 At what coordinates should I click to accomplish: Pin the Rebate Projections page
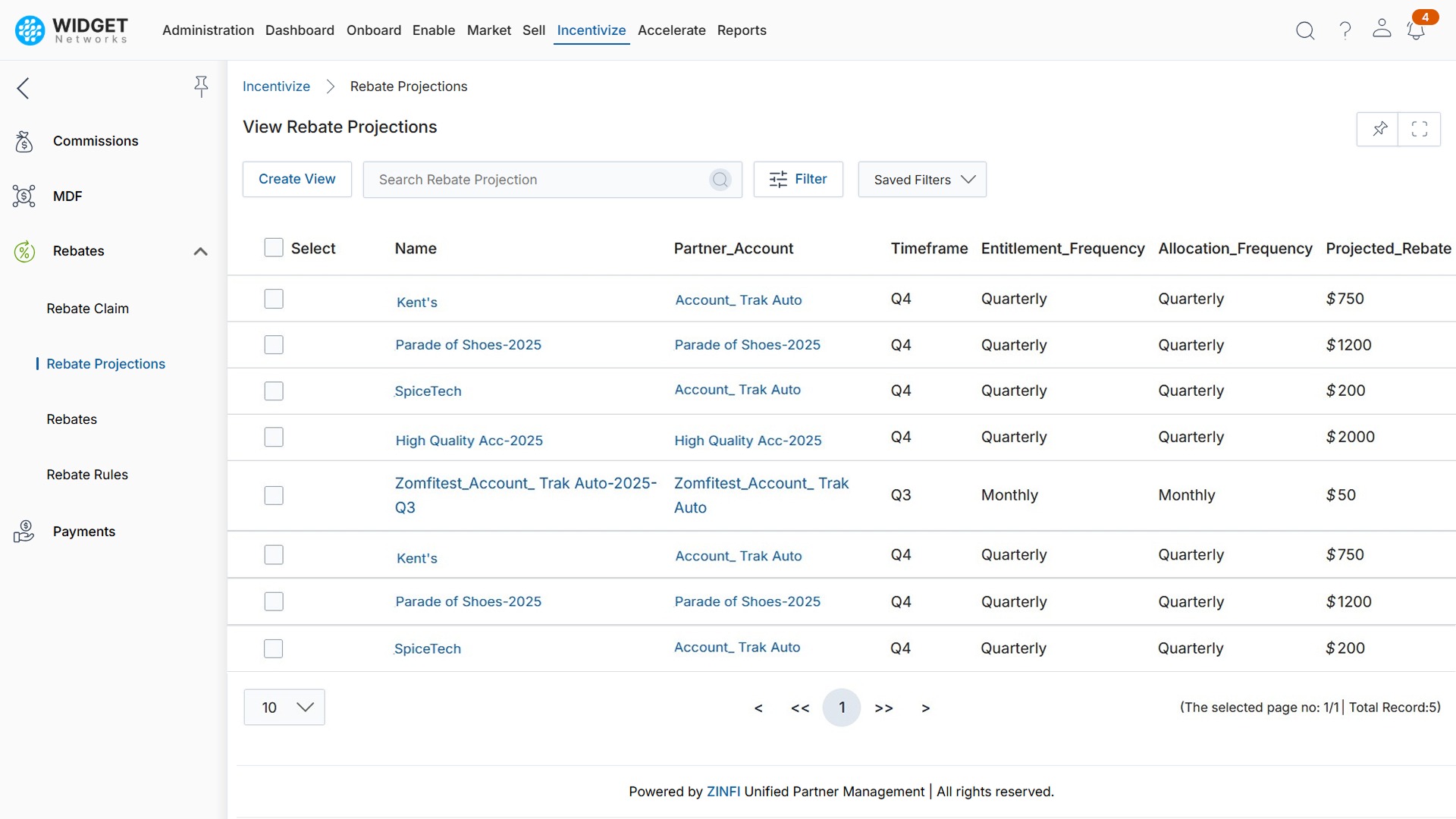tap(1379, 129)
